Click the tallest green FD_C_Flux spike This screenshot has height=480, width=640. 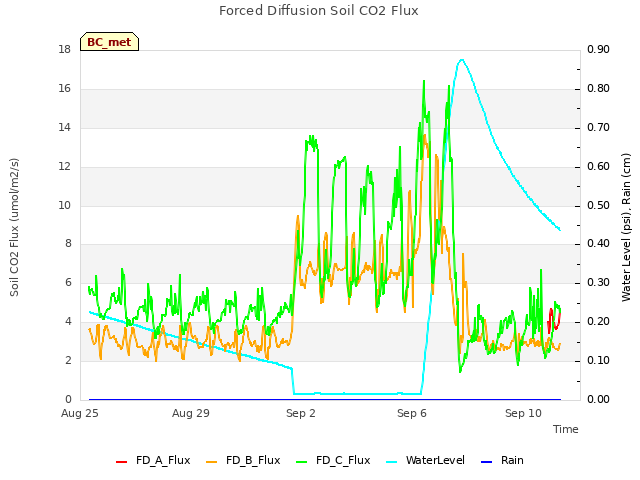pos(424,82)
